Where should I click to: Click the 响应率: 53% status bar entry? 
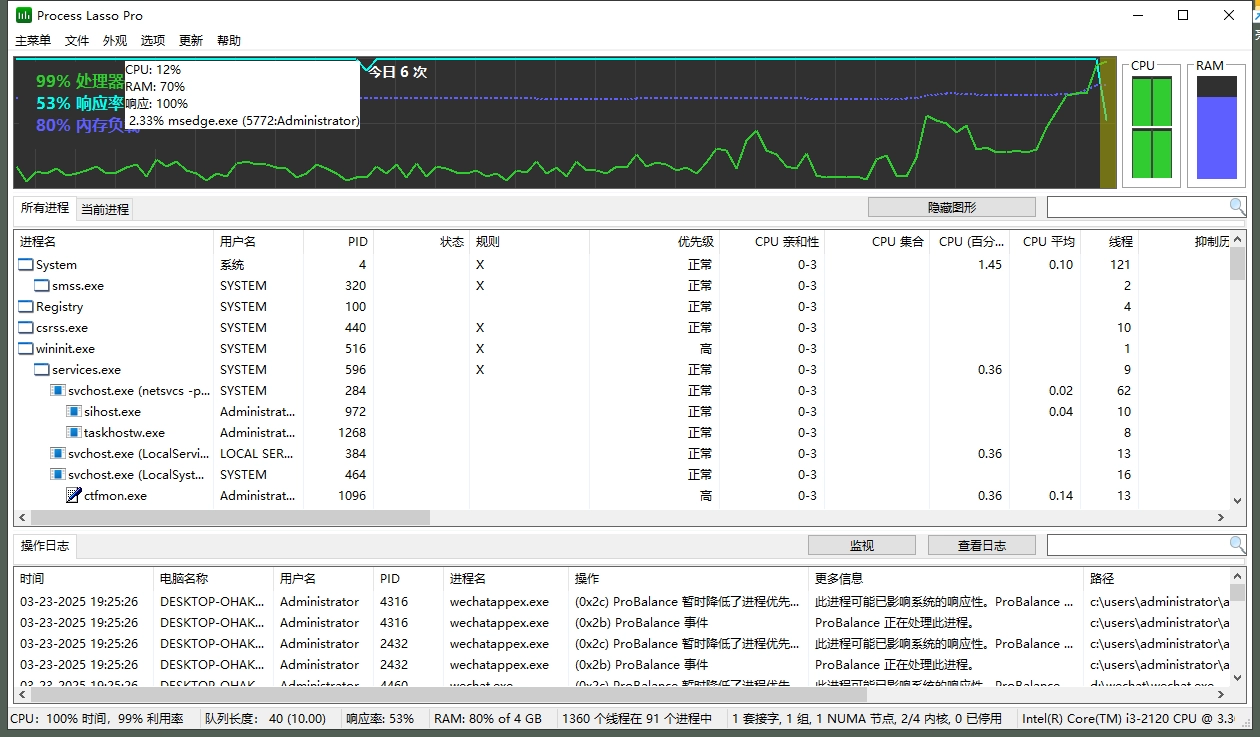click(x=380, y=718)
